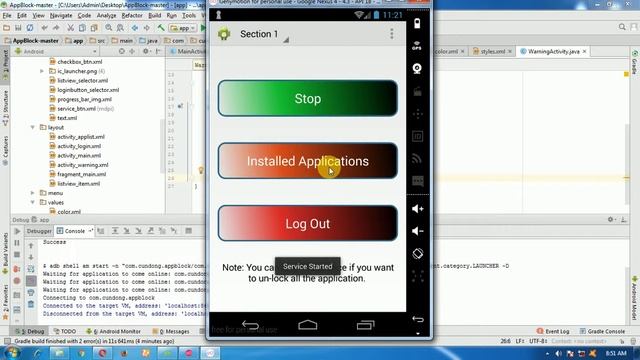Click the Save All toolbar icon

(x=18, y=28)
